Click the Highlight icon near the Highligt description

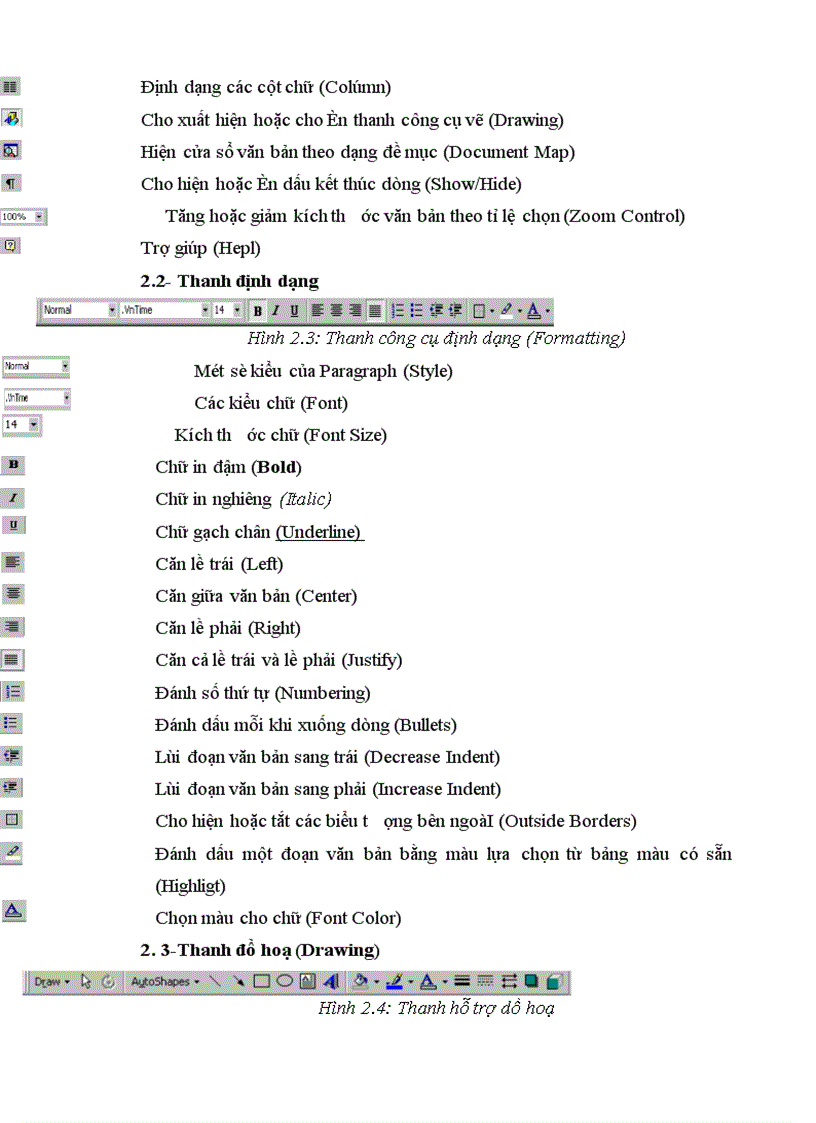pyautogui.click(x=11, y=855)
